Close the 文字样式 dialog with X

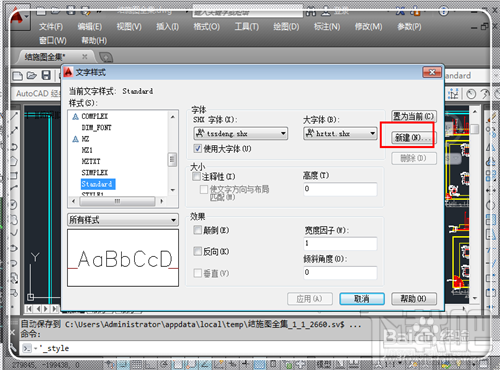(432, 72)
